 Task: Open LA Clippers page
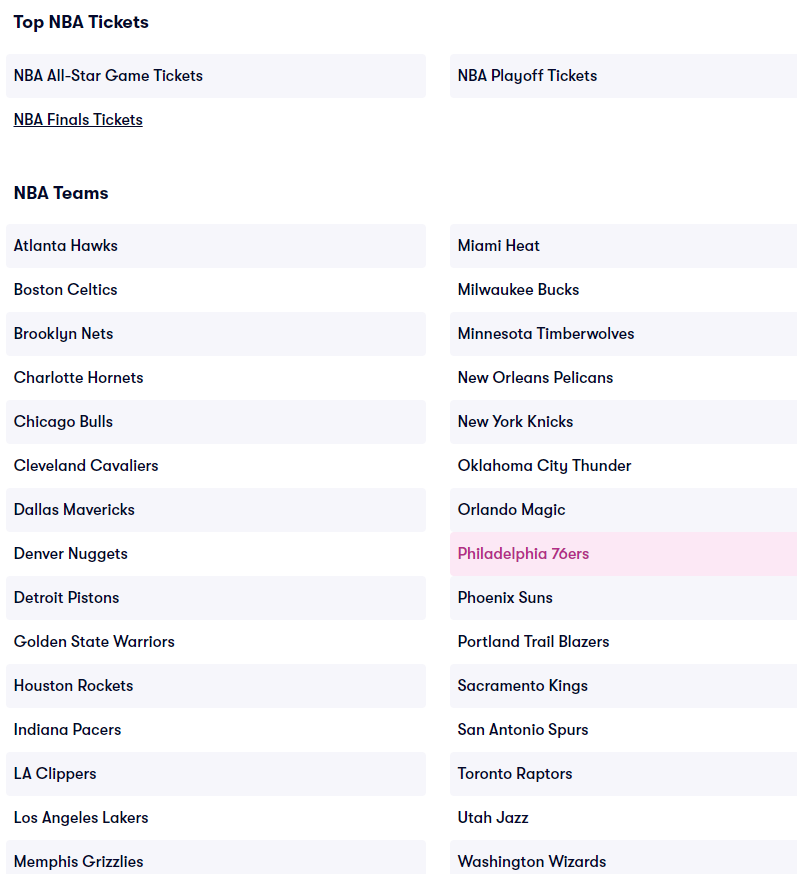coord(216,774)
